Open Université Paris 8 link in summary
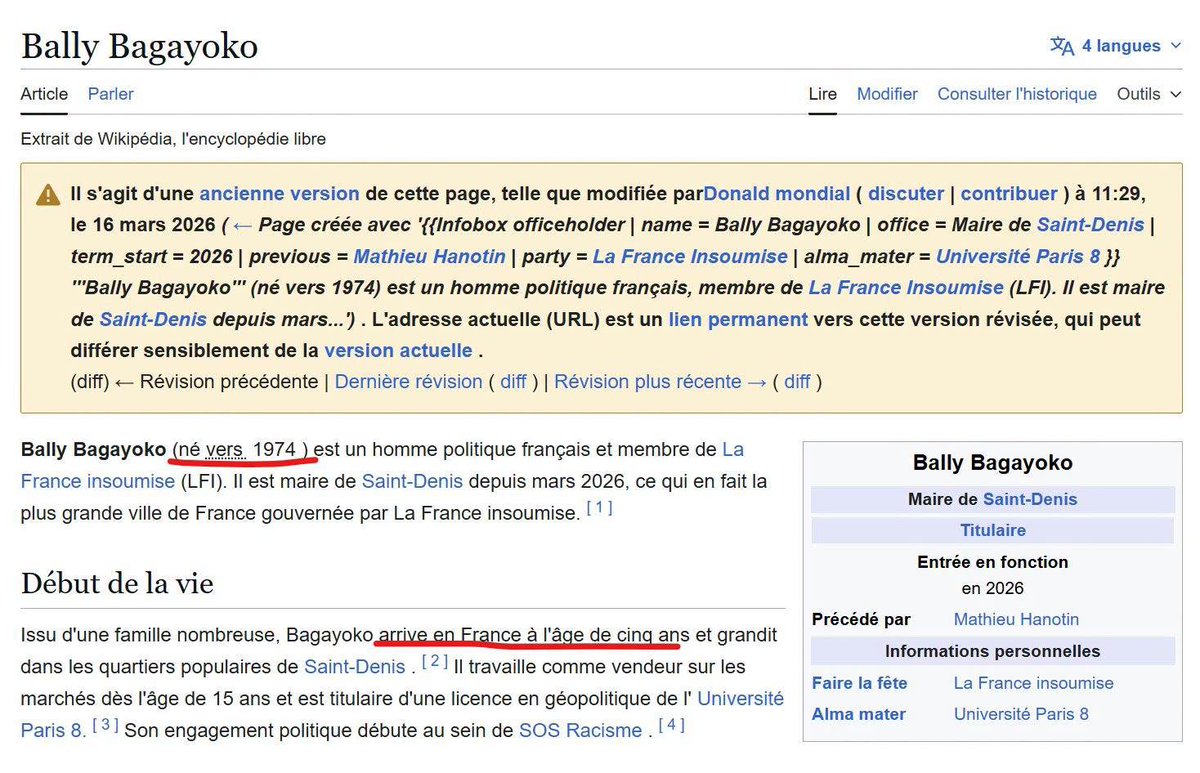 1018,257
